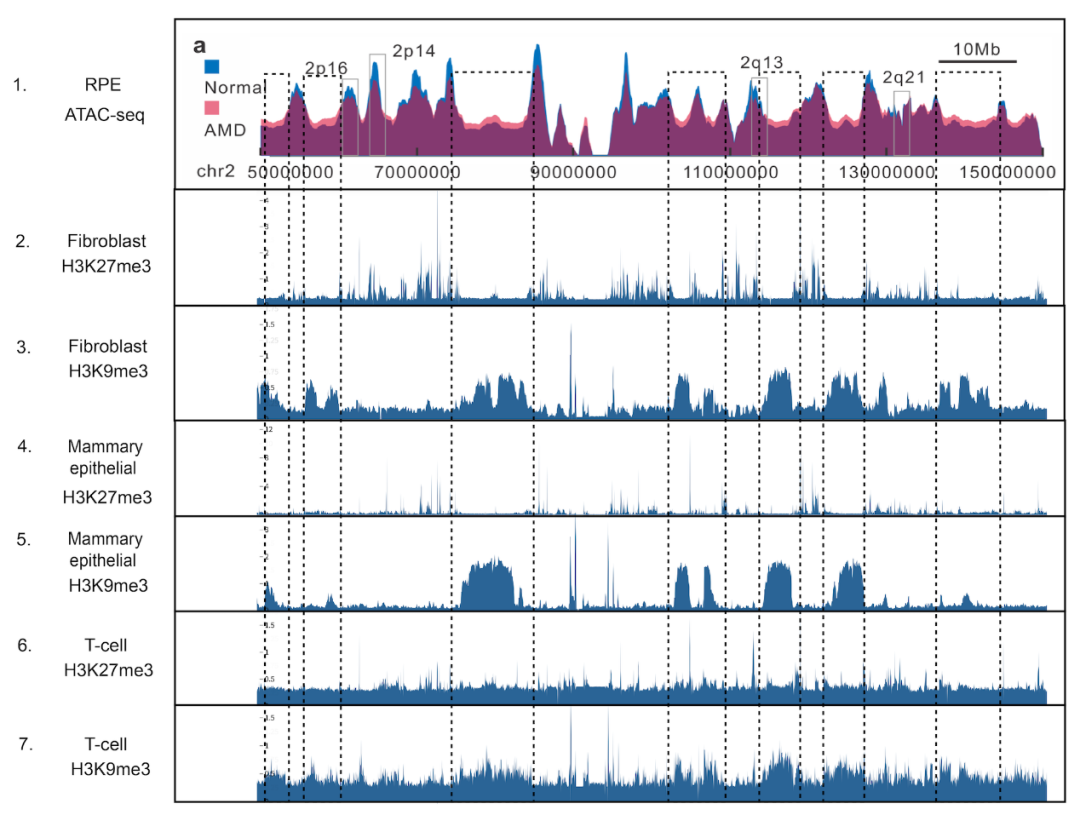The image size is (1080, 815).
Task: Click track number '3.'
Action: [23, 347]
